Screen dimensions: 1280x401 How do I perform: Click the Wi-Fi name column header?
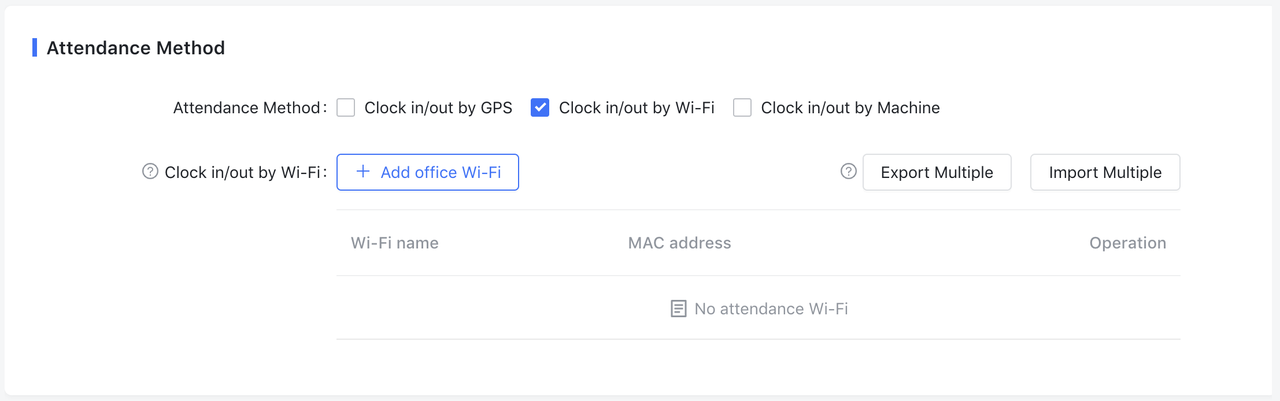click(394, 243)
